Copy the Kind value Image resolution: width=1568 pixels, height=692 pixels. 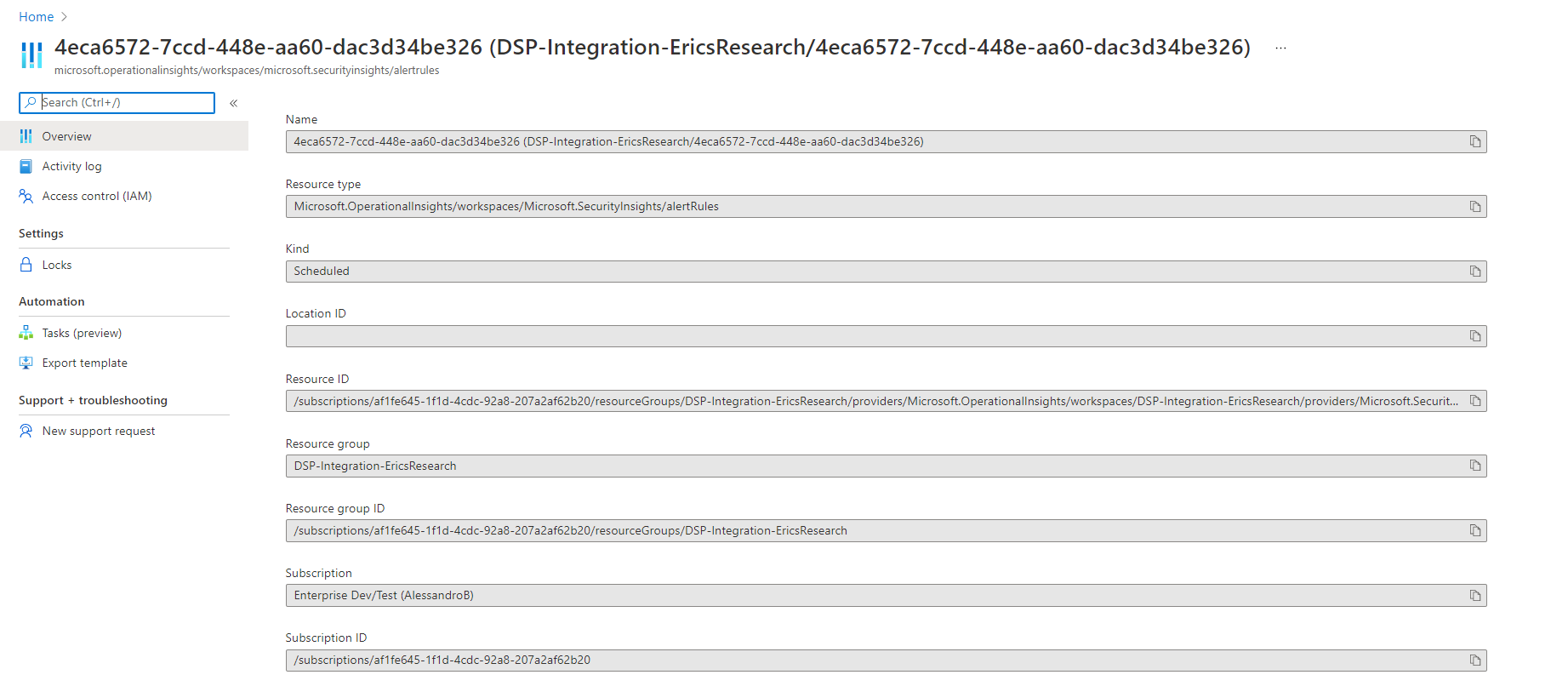[1475, 271]
